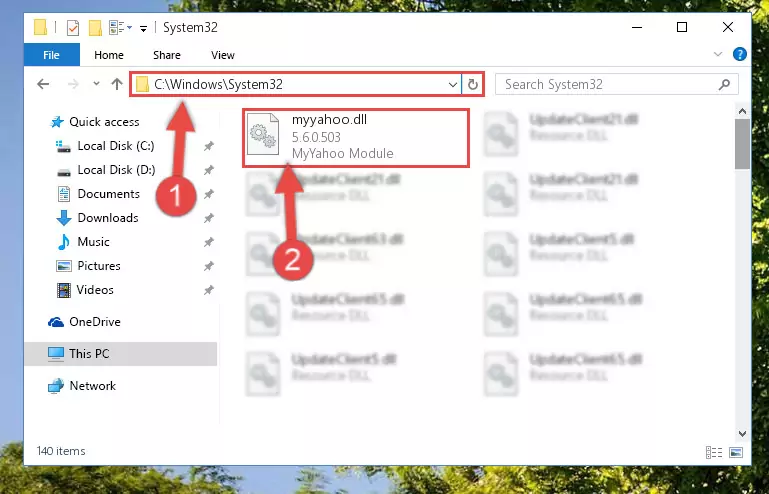
Task: Switch to the Home ribbon tab
Action: [x=109, y=55]
